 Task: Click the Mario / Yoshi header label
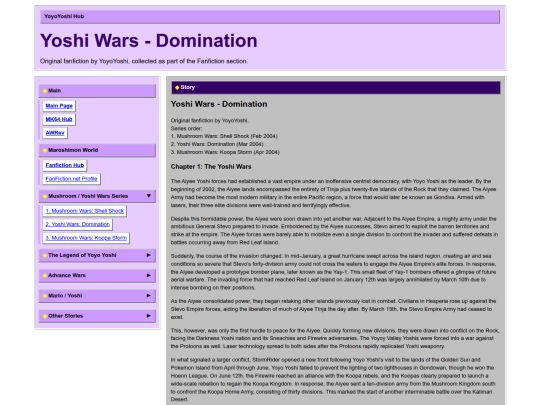(65, 296)
